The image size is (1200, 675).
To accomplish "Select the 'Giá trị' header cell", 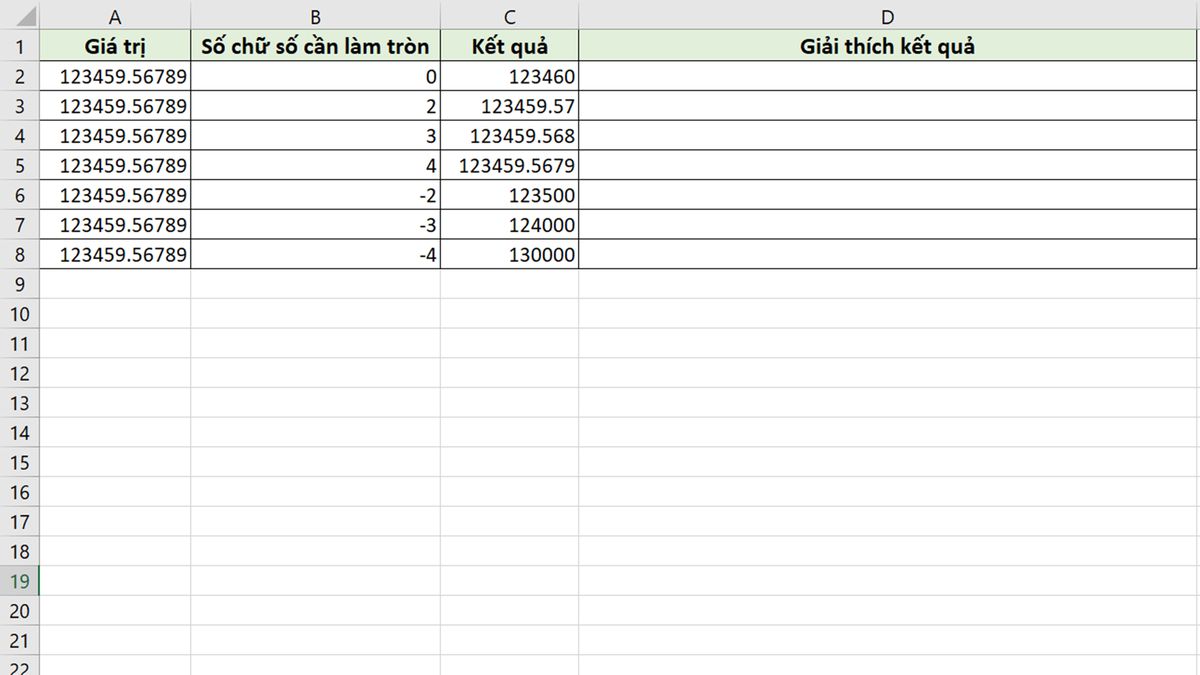I will pyautogui.click(x=115, y=46).
